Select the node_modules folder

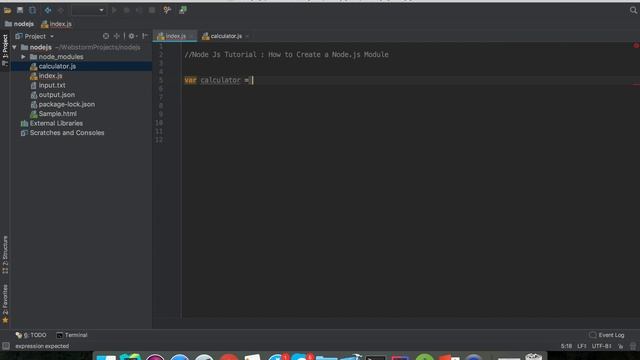60,57
